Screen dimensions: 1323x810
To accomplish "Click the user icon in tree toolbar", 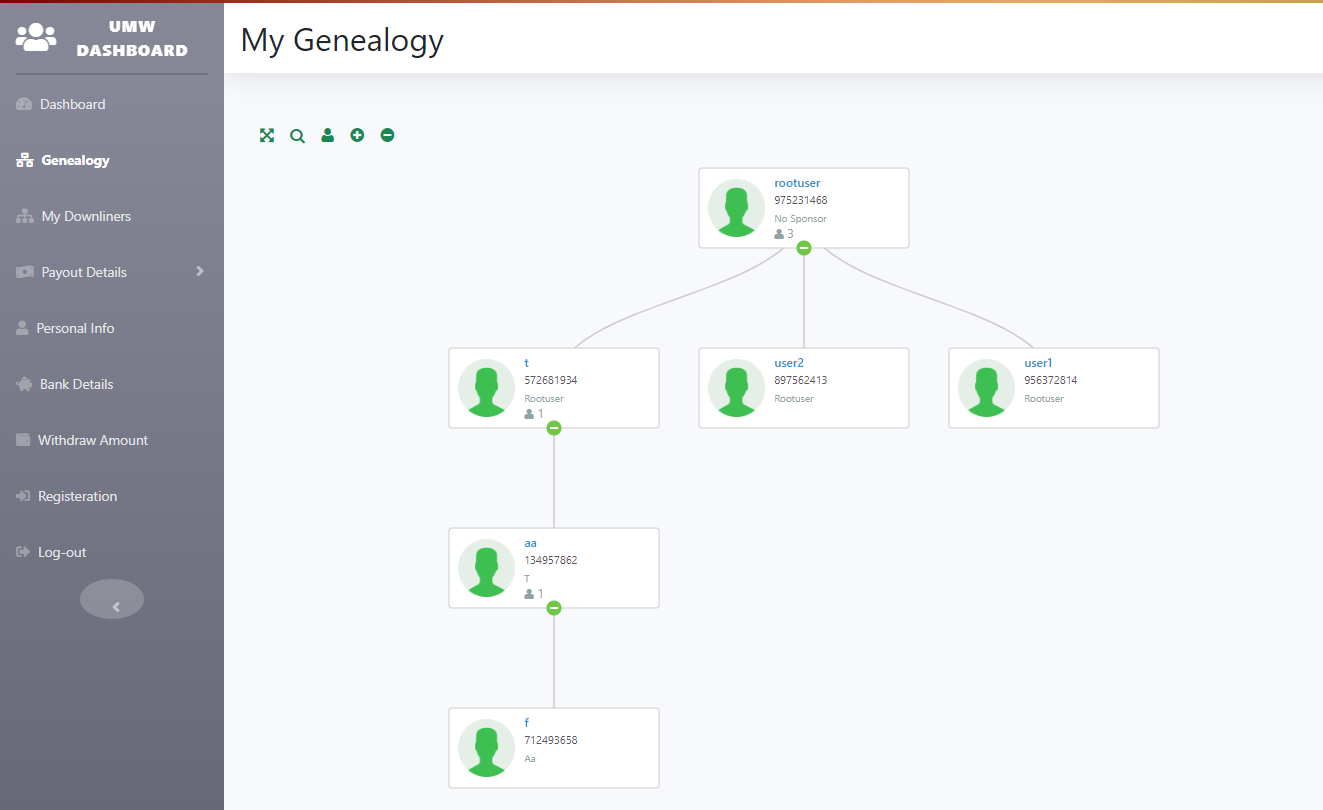I will coord(327,135).
